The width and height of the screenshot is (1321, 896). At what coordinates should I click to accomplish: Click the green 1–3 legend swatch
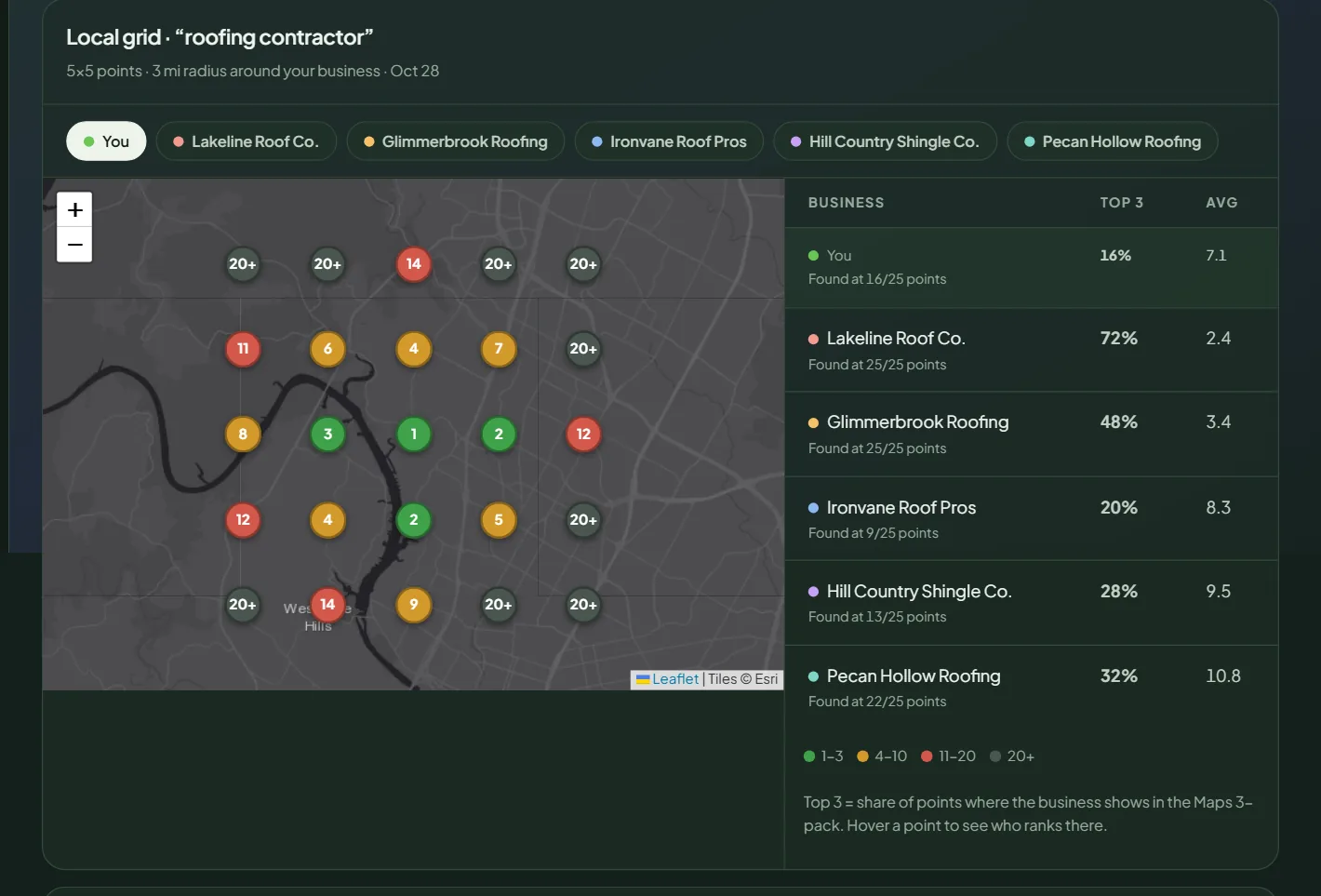click(809, 756)
